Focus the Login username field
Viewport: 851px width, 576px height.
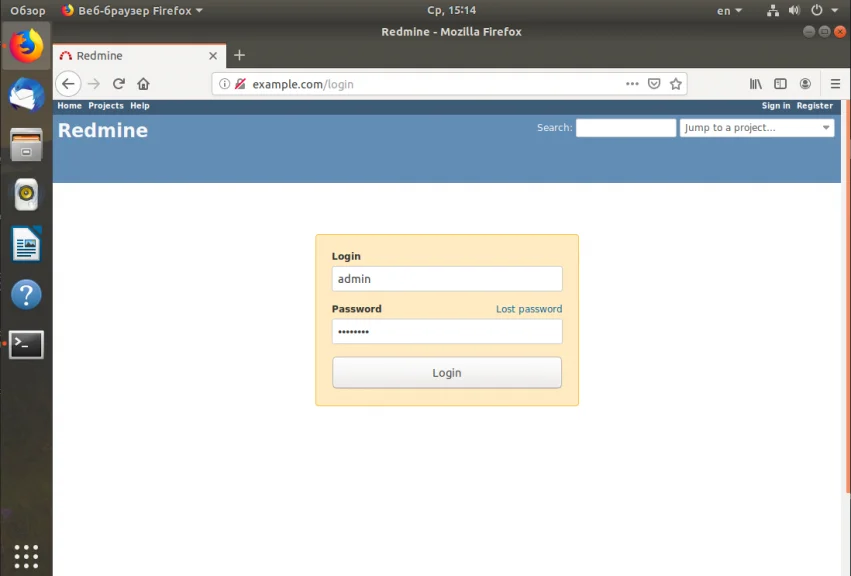tap(447, 278)
